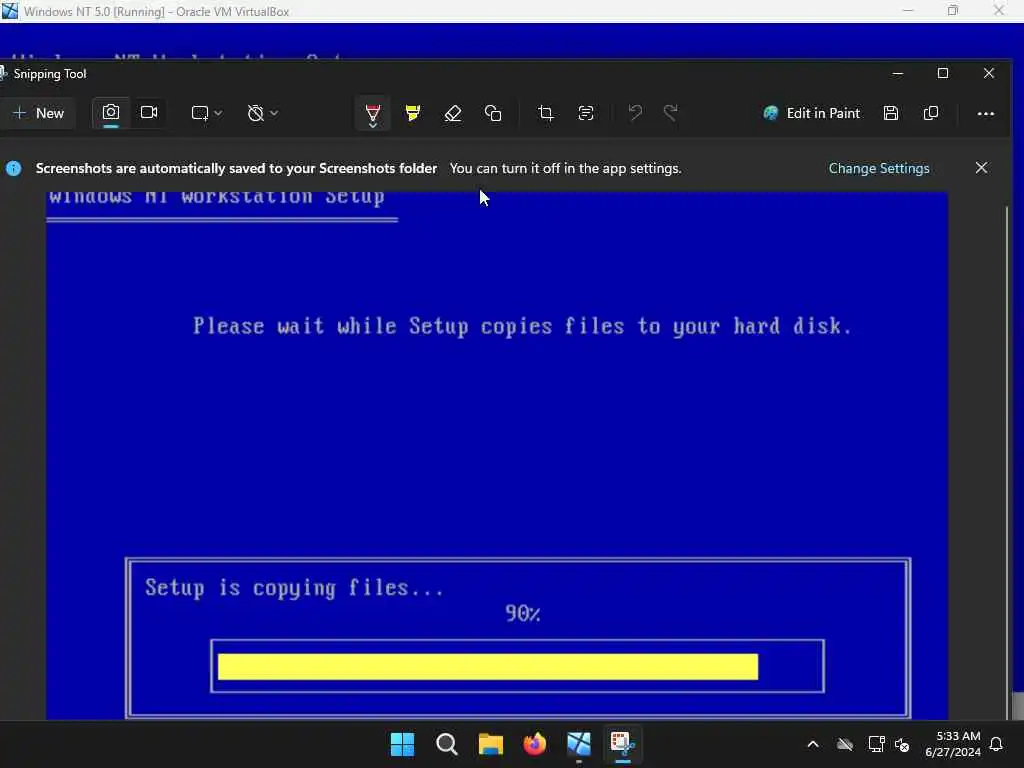Redo the last edit
Image resolution: width=1024 pixels, height=768 pixels.
(x=671, y=113)
